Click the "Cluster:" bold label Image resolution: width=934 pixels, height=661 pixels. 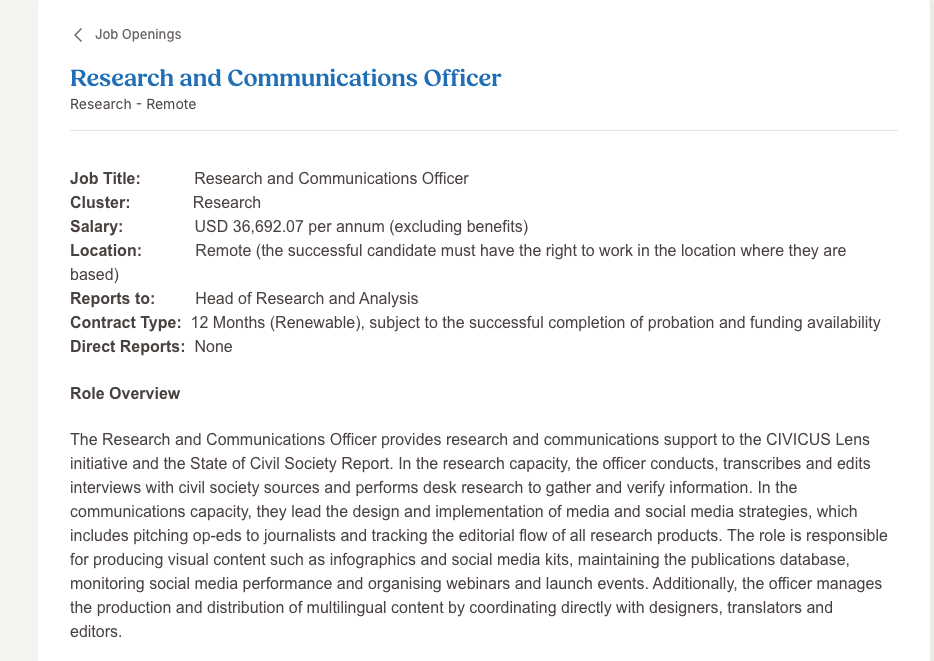pyautogui.click(x=100, y=203)
